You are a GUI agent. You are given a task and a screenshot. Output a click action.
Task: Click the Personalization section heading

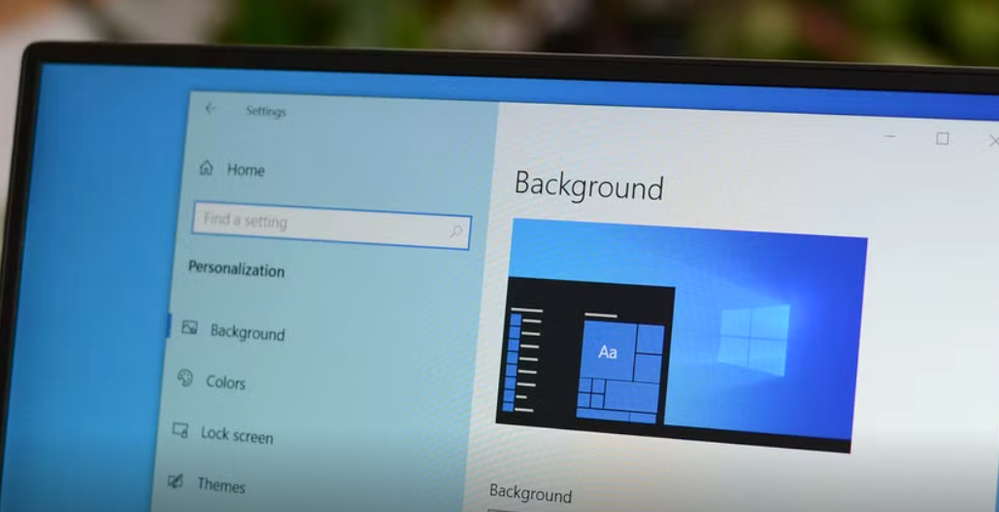click(236, 270)
